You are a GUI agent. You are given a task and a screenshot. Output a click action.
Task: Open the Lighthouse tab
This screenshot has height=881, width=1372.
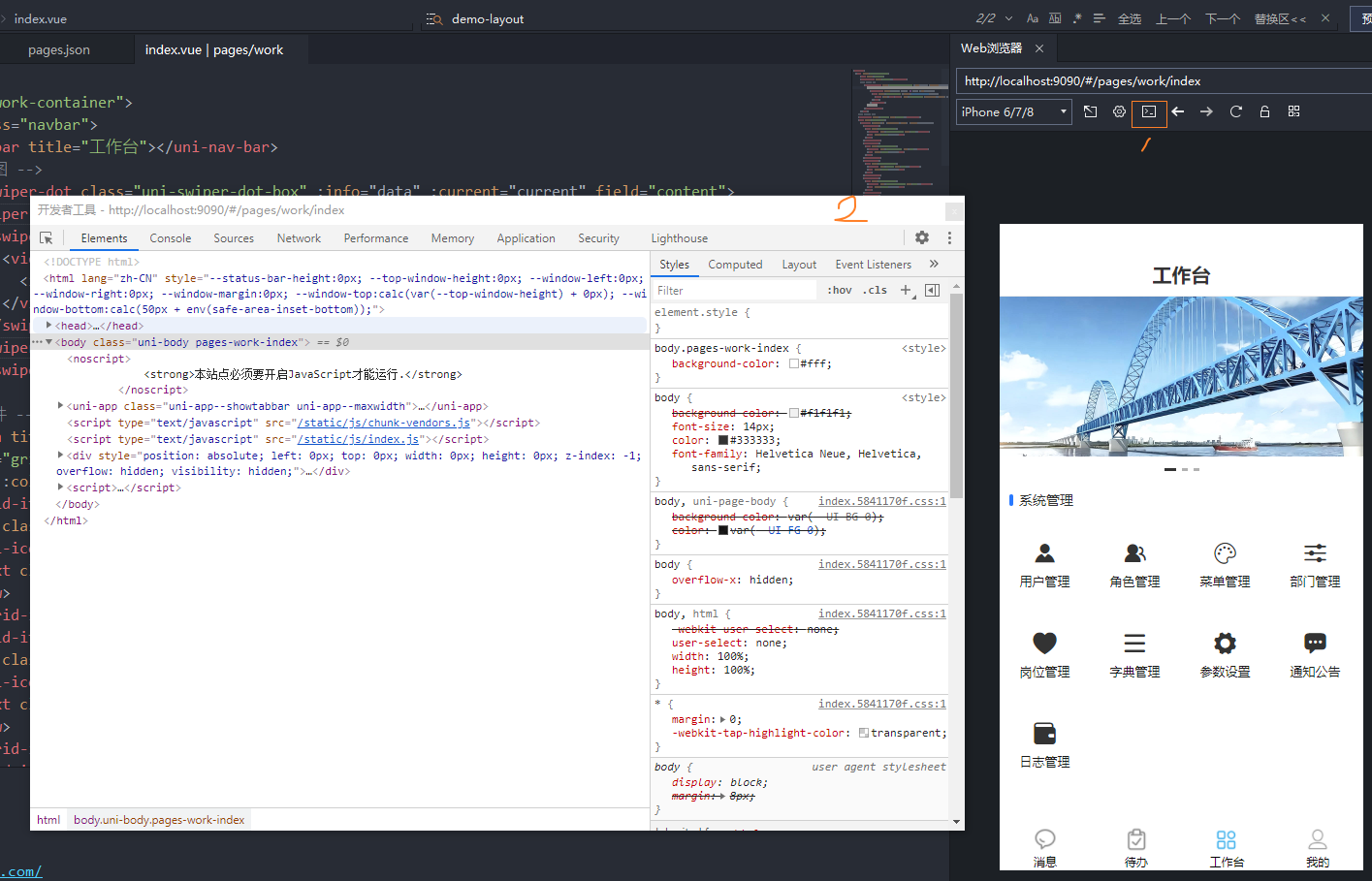coord(680,238)
